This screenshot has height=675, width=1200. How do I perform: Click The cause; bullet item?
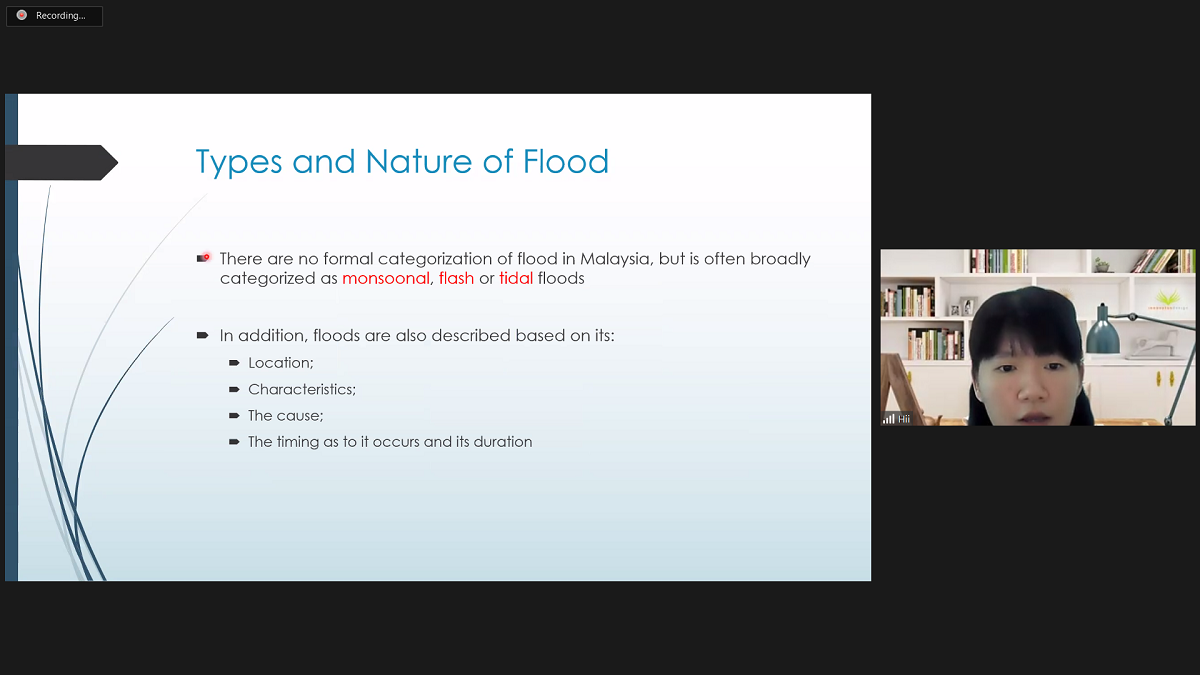click(x=286, y=415)
